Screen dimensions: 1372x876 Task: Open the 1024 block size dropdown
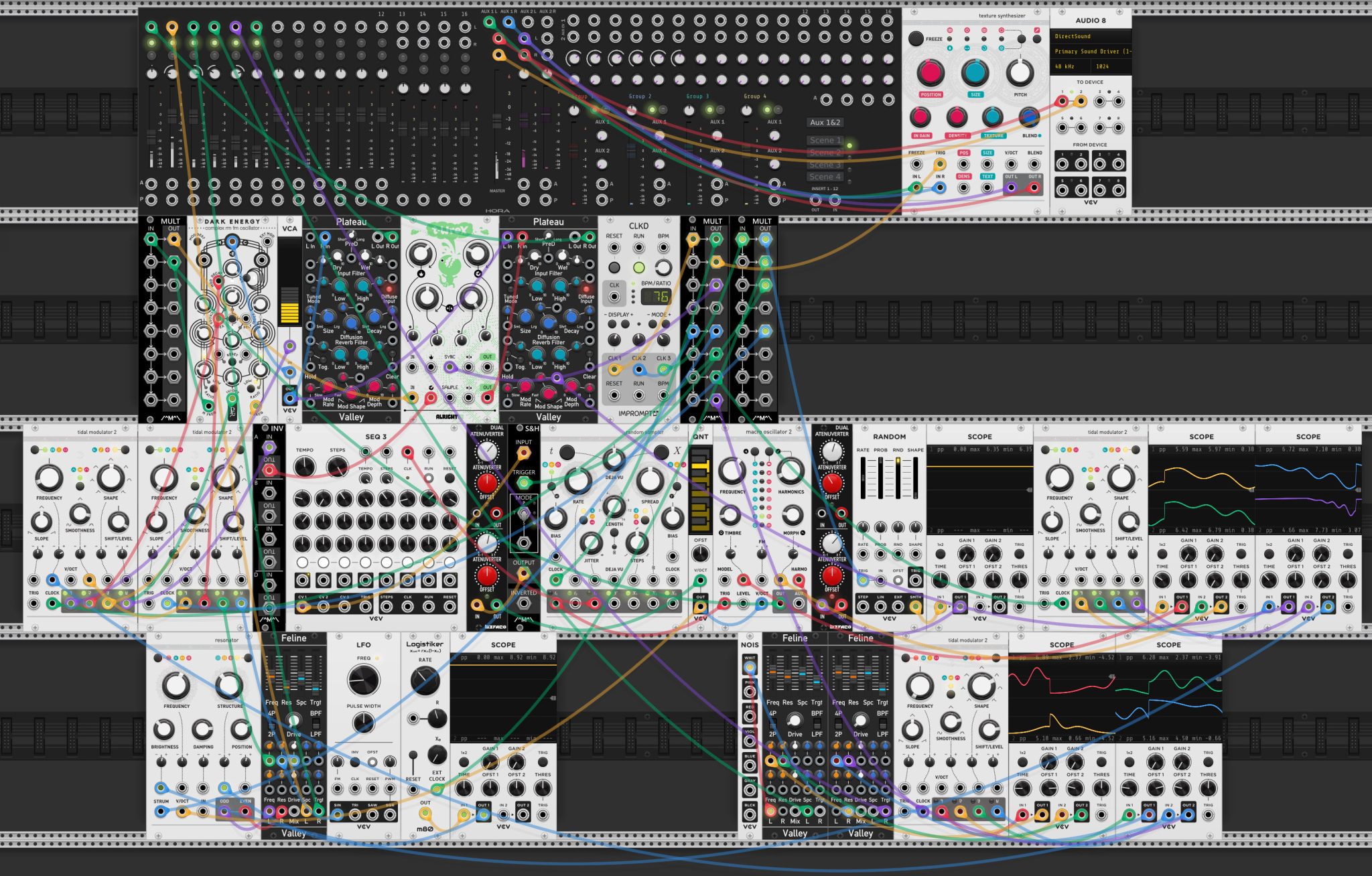coord(1111,66)
